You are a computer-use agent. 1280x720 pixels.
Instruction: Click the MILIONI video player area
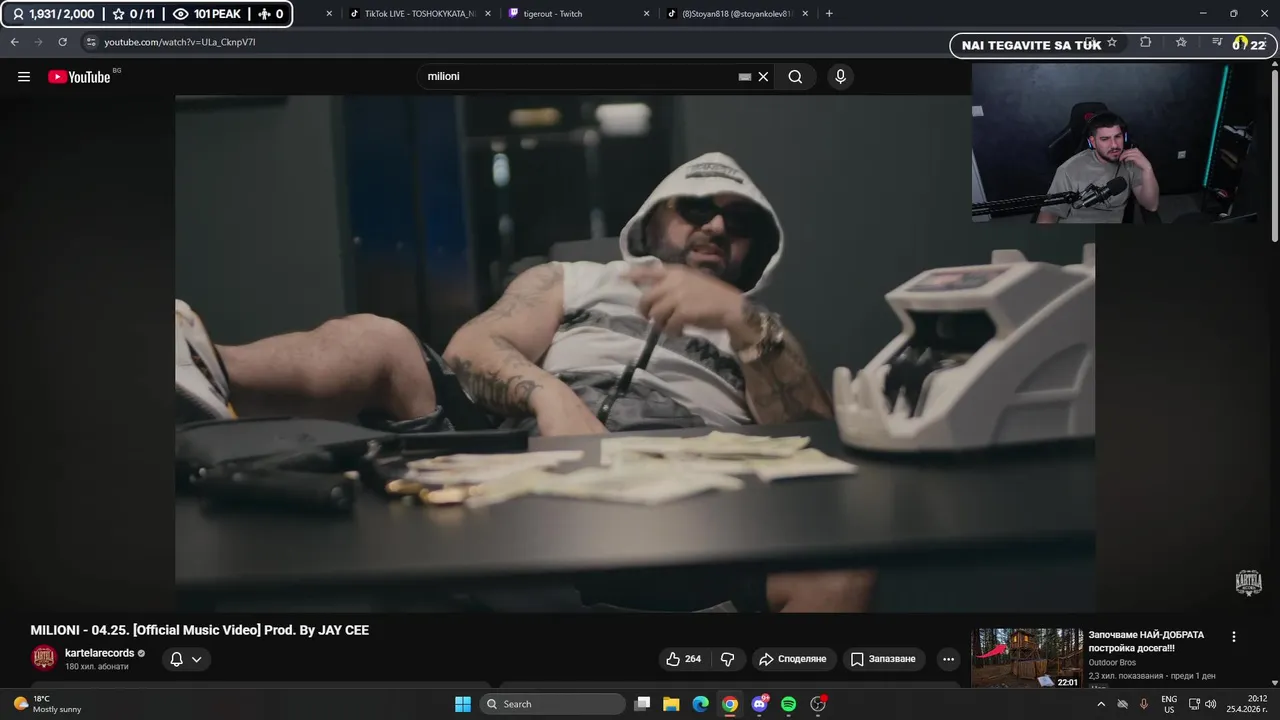pyautogui.click(x=635, y=353)
